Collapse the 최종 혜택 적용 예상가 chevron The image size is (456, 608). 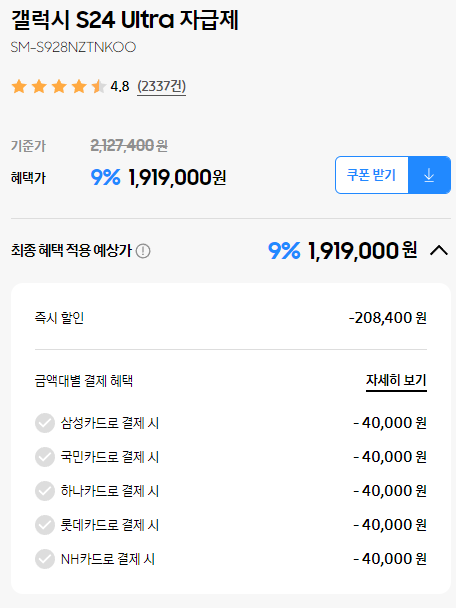(439, 250)
